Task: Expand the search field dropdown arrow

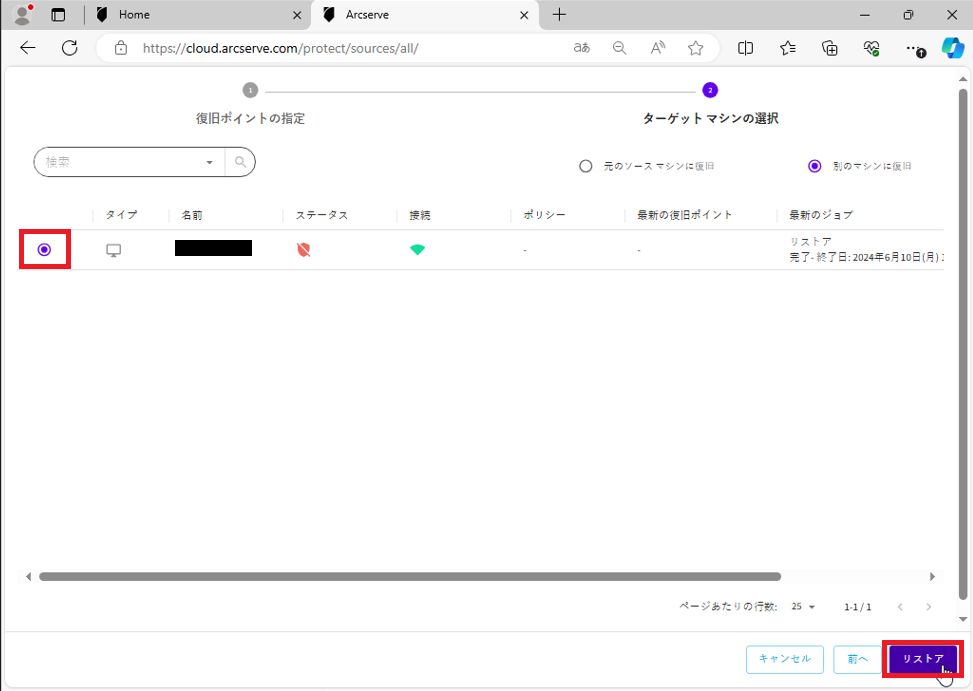Action: click(210, 163)
